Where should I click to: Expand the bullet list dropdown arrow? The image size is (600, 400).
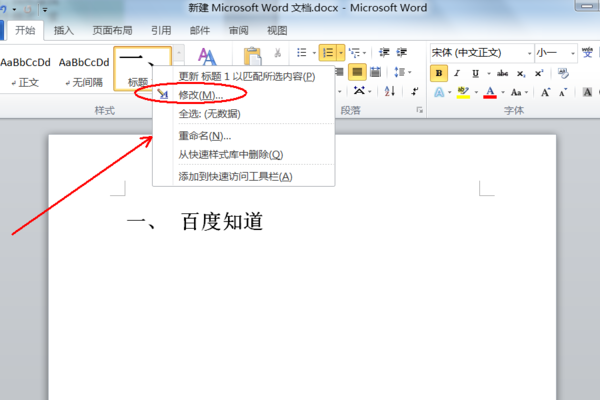click(x=314, y=53)
